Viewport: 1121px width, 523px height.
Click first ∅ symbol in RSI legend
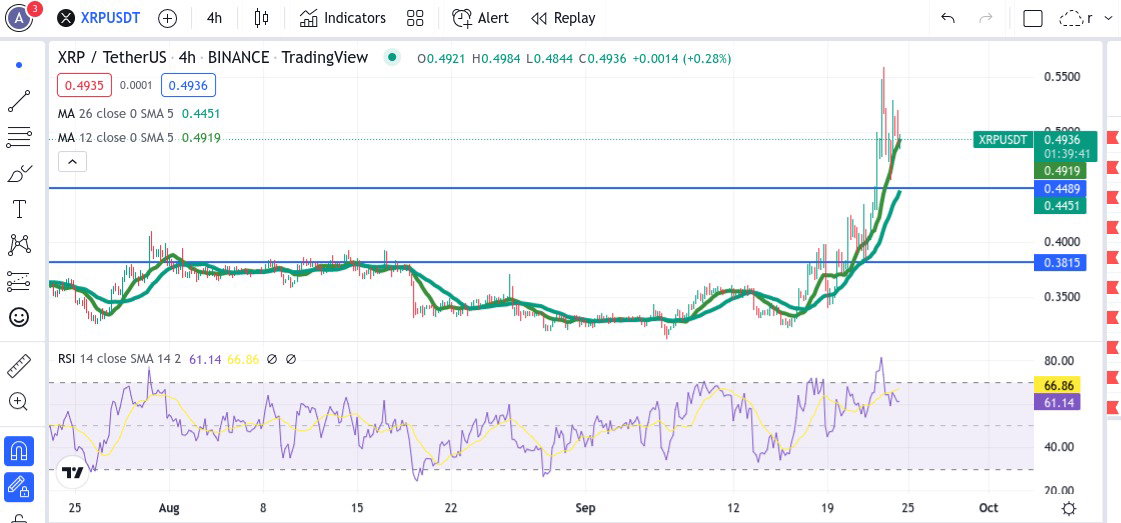(272, 359)
